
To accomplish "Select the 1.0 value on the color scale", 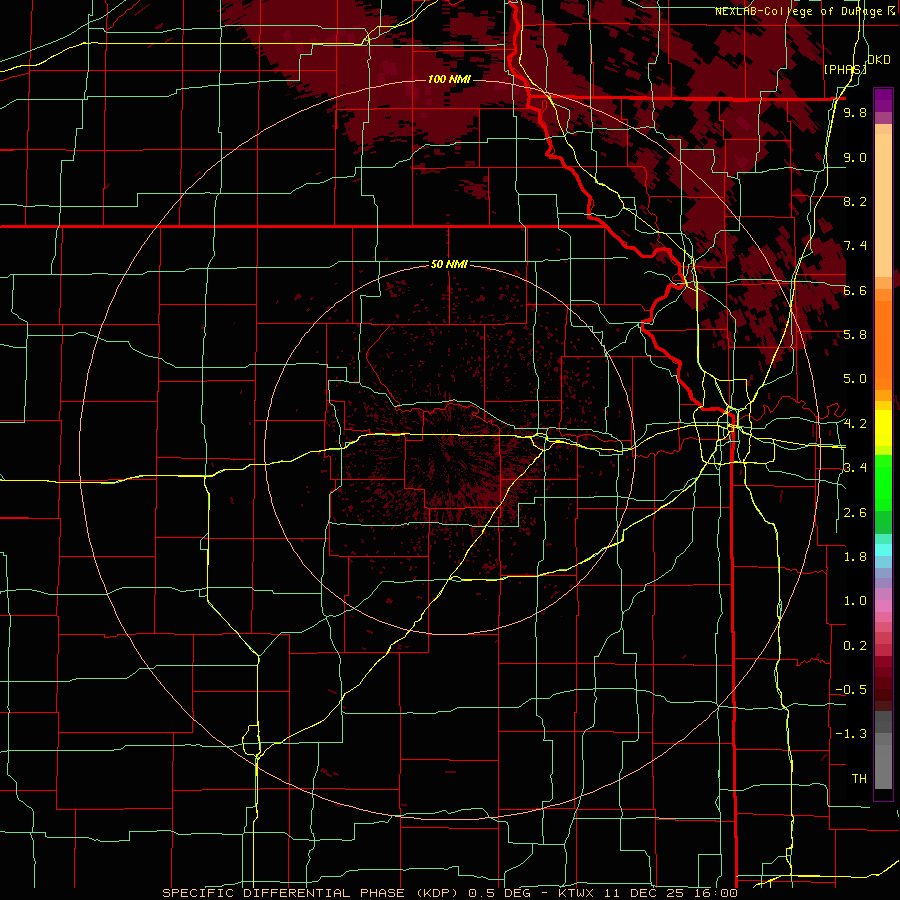I will tap(855, 601).
